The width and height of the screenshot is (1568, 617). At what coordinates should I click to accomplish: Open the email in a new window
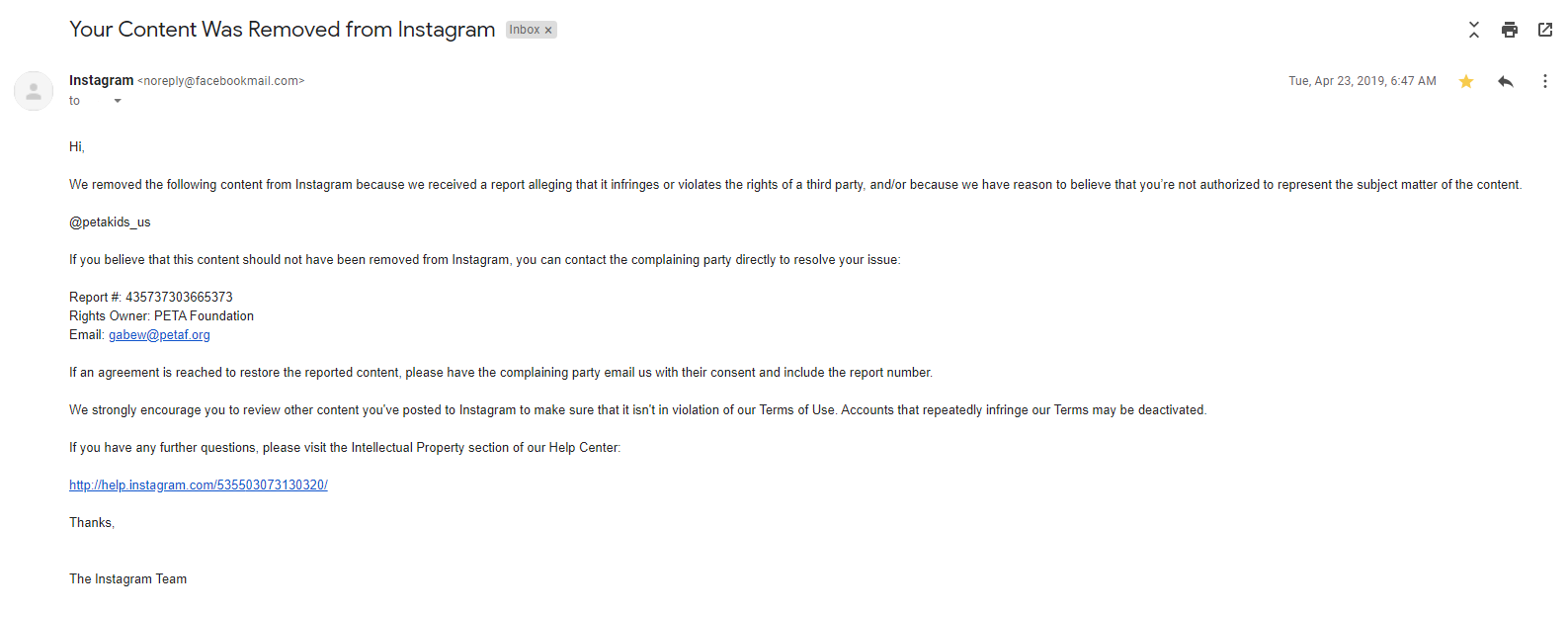[x=1545, y=30]
